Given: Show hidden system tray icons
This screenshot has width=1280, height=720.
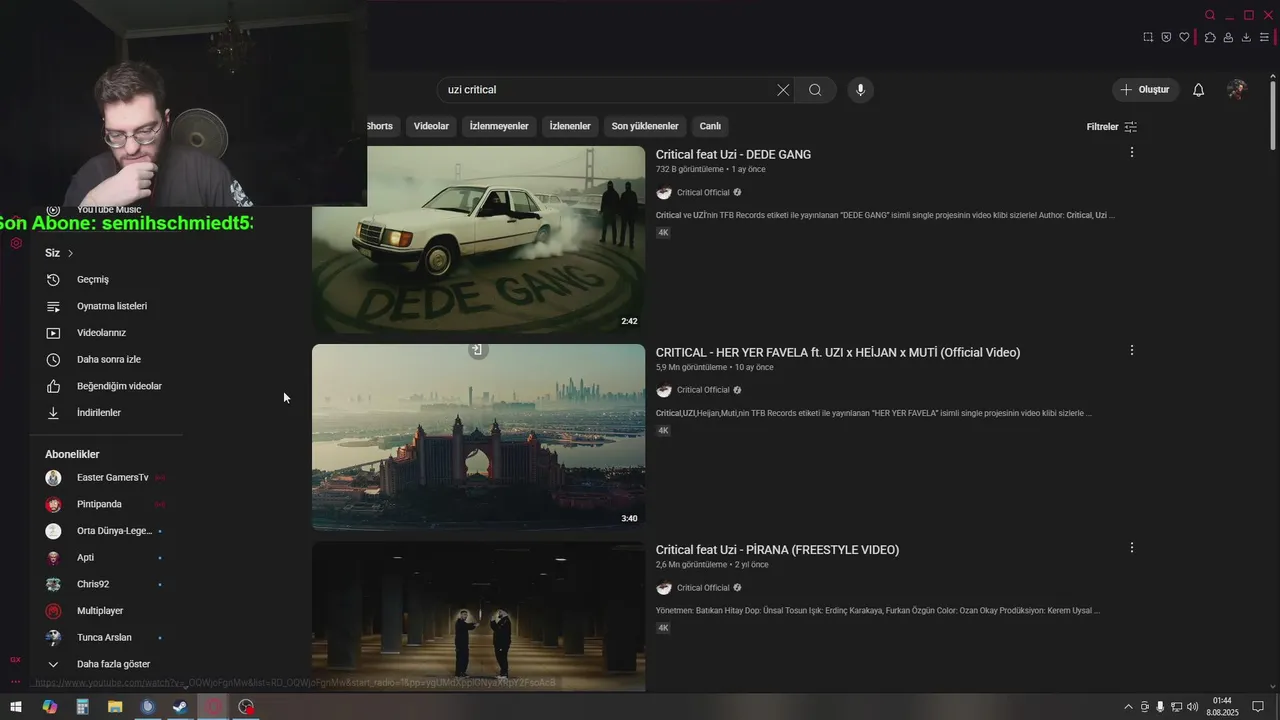Looking at the screenshot, I should pos(1129,707).
